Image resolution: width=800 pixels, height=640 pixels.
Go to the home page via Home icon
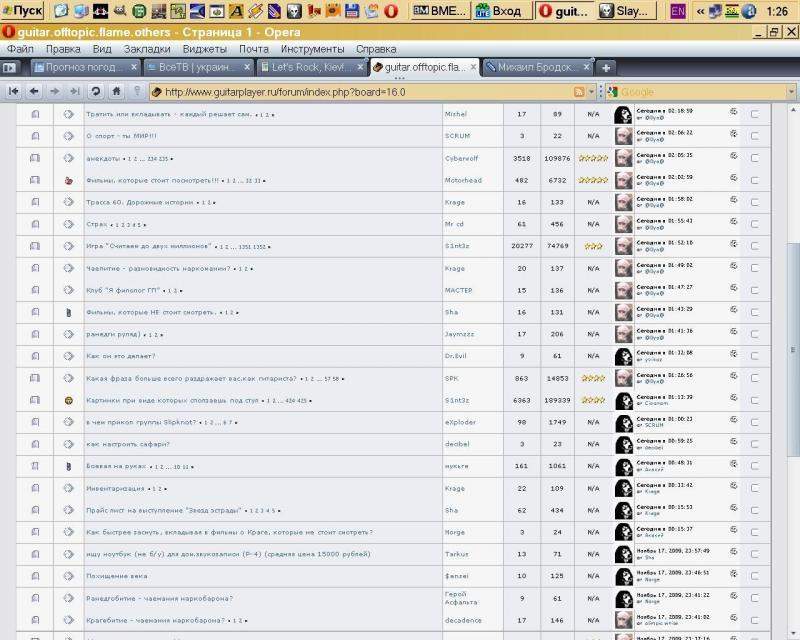click(x=116, y=91)
